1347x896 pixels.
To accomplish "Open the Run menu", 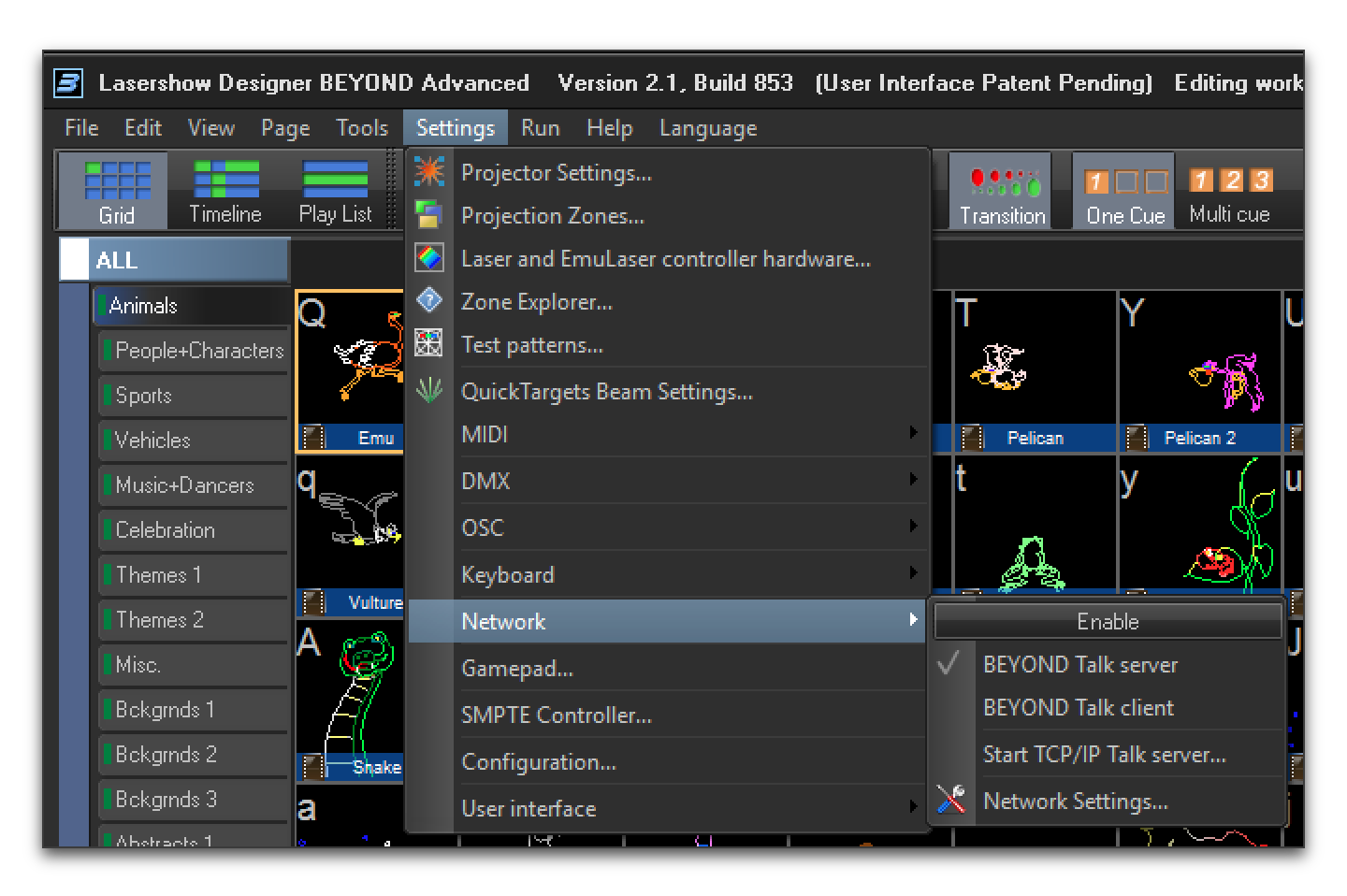I will pyautogui.click(x=541, y=128).
